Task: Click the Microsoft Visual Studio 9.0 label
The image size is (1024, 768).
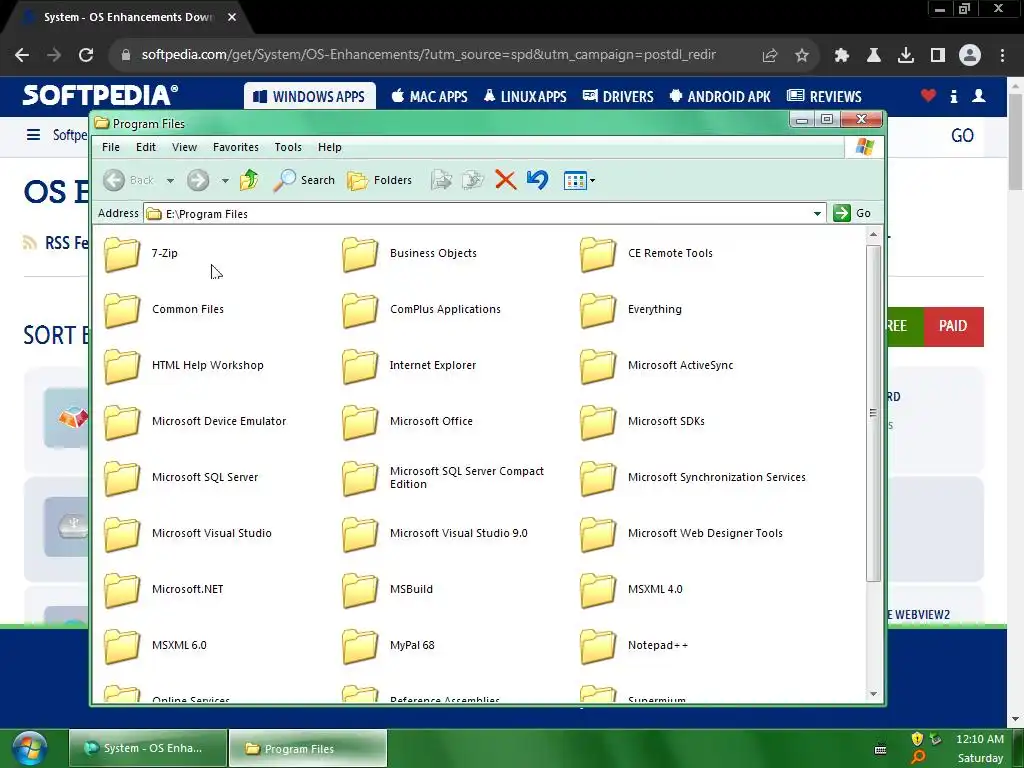Action: tap(458, 534)
